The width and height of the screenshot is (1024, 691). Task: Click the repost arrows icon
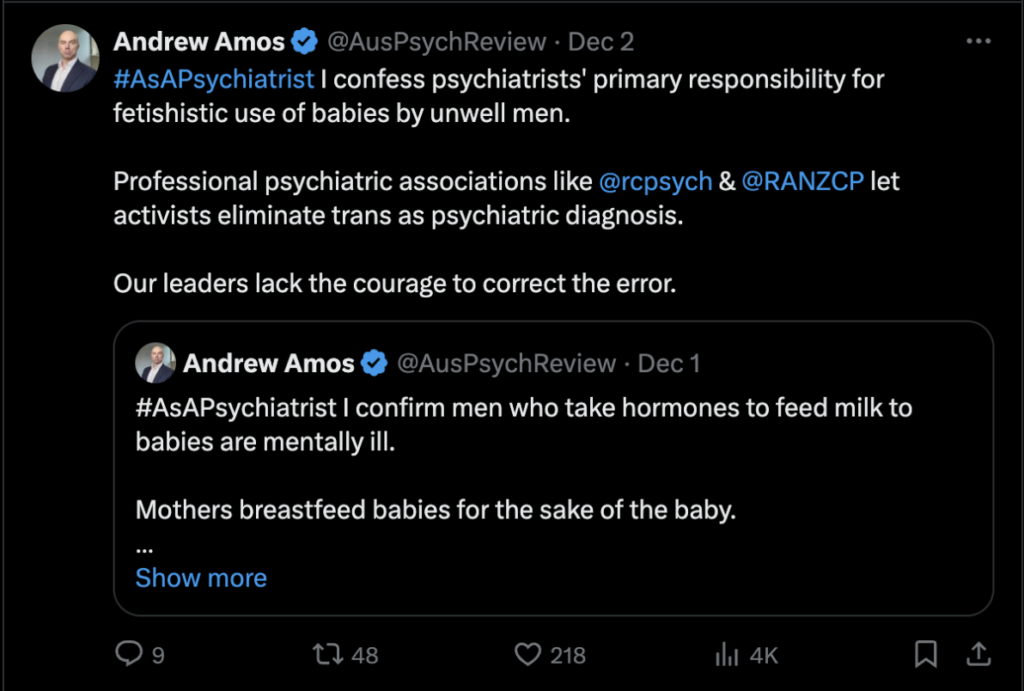click(x=326, y=654)
